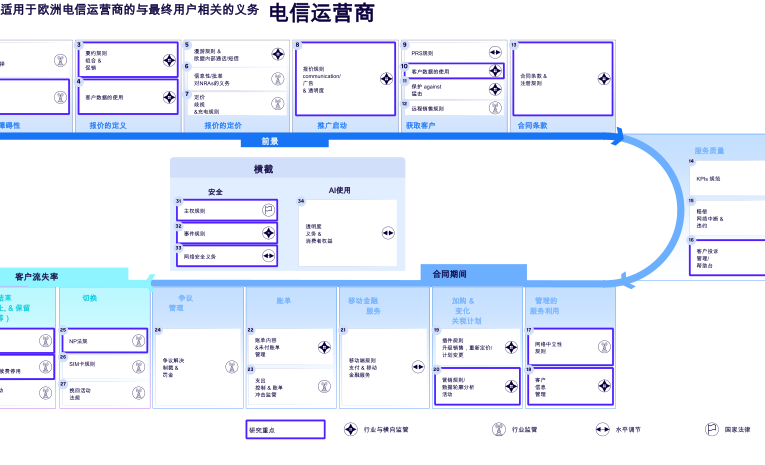Select the 客户流失率 stage label
Viewport: 765px width, 465px height.
(x=37, y=276)
